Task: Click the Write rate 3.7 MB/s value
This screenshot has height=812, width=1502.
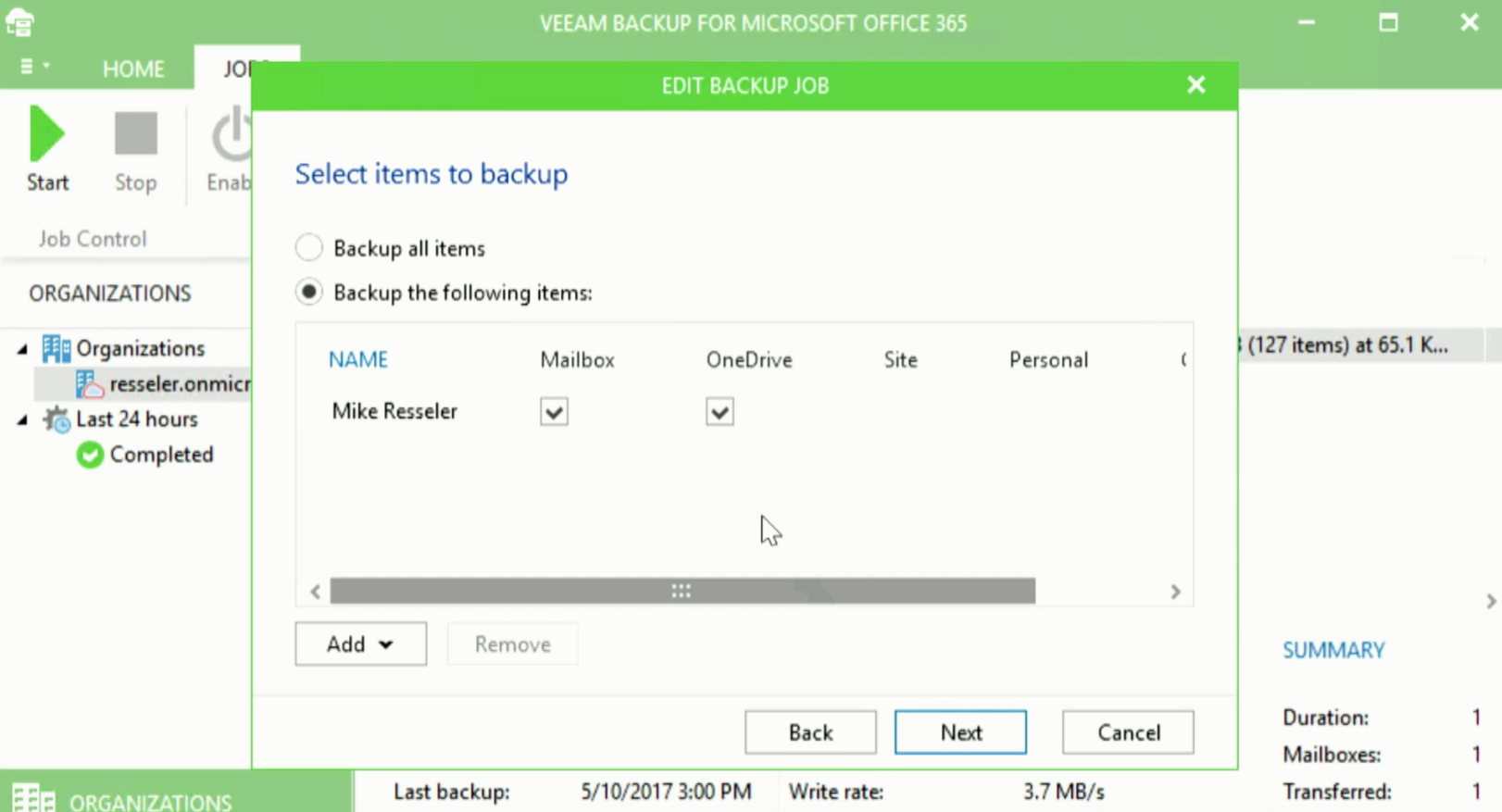Action: 1063,792
